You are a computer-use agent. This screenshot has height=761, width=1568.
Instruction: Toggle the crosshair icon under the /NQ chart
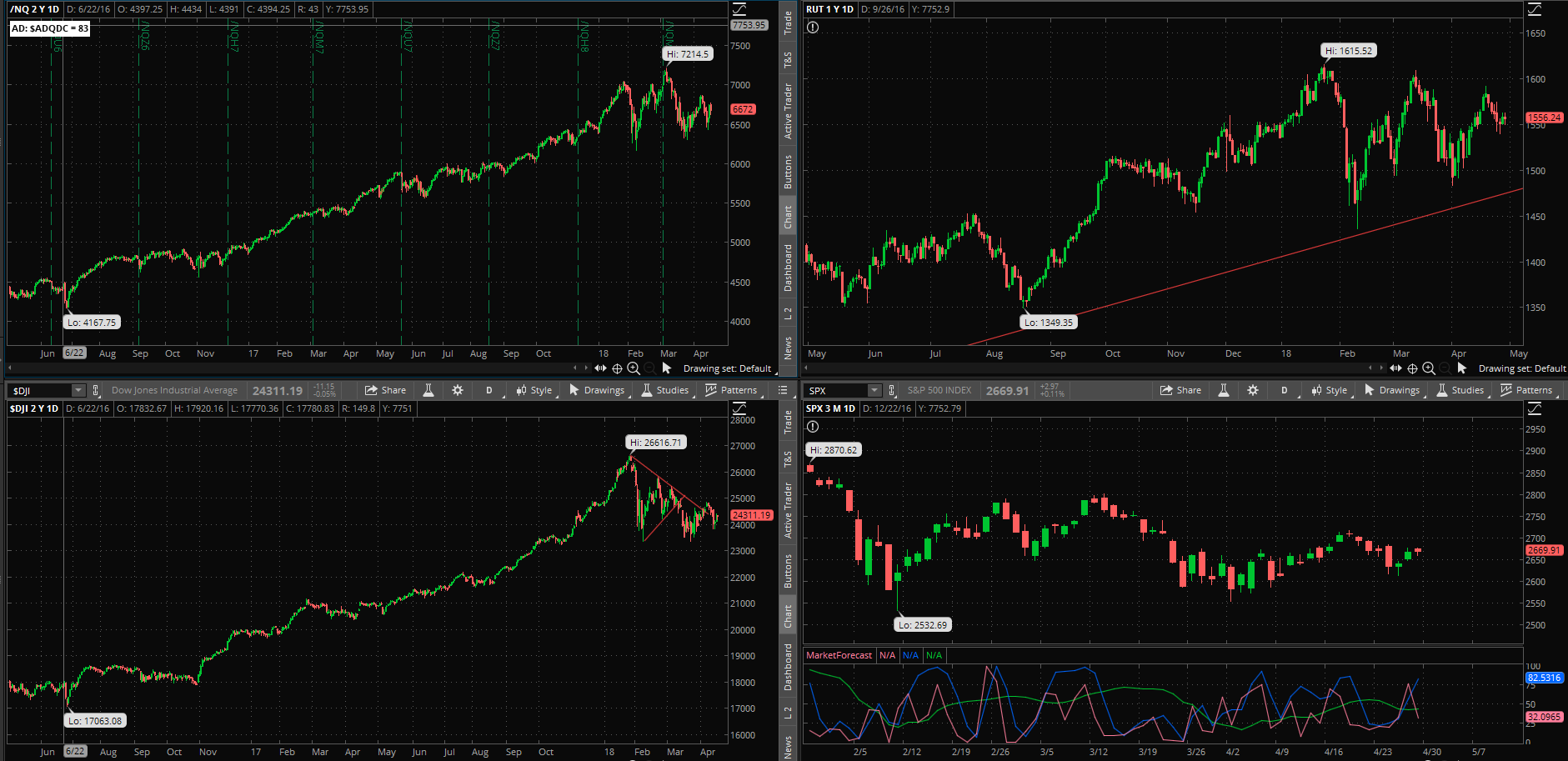[617, 368]
